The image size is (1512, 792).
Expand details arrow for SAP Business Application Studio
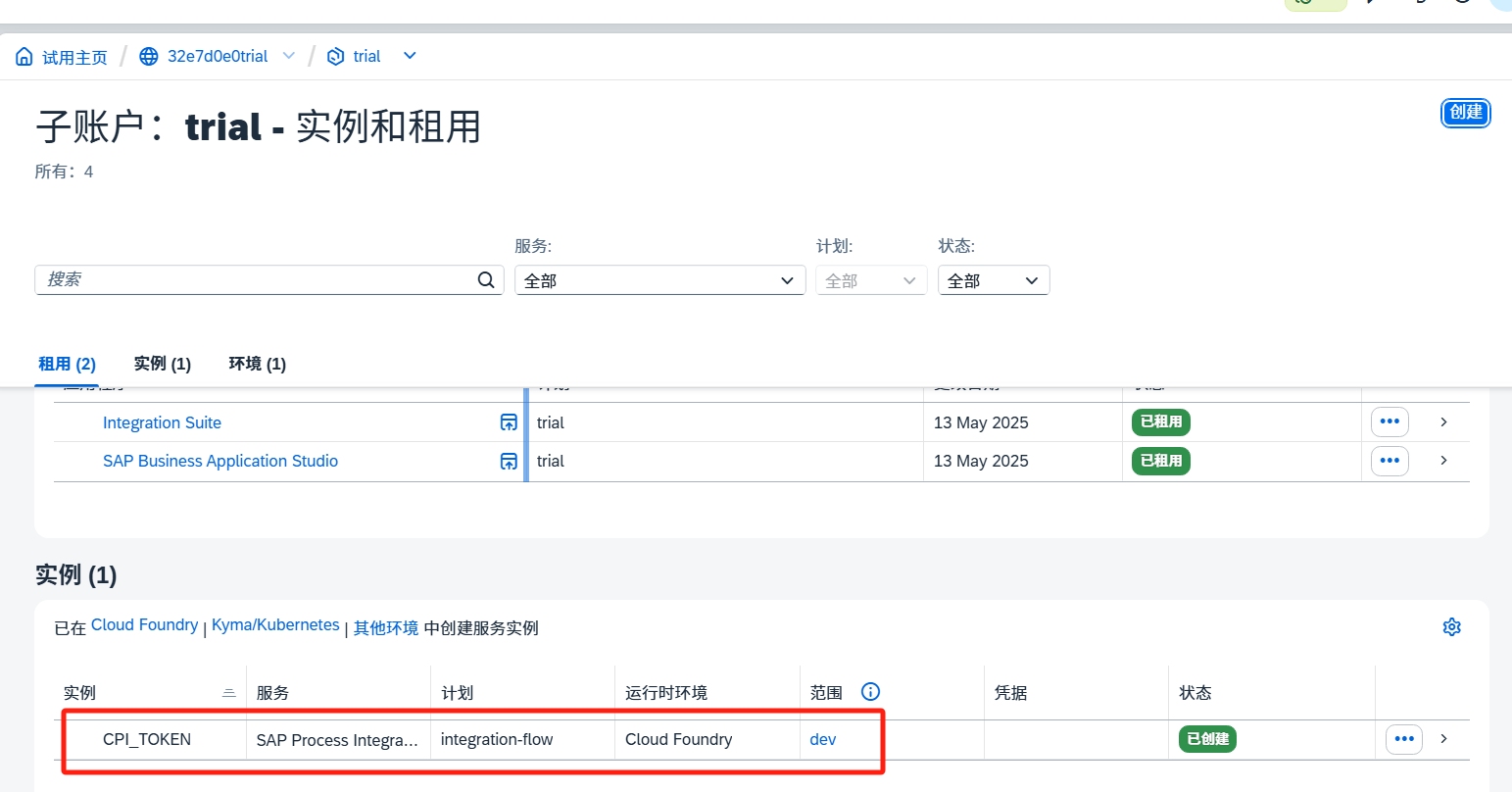1443,460
